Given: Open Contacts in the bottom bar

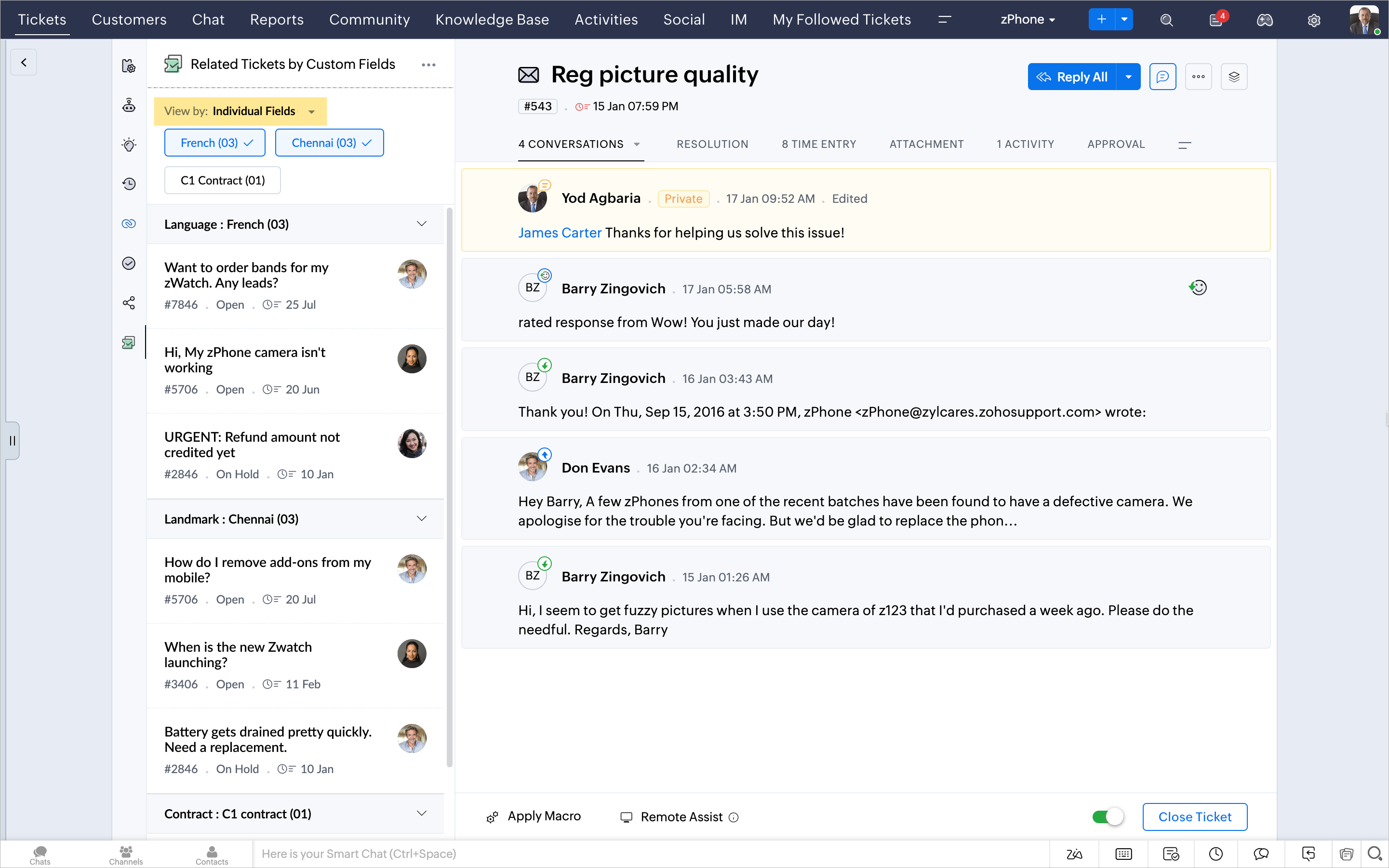Looking at the screenshot, I should click(x=212, y=855).
